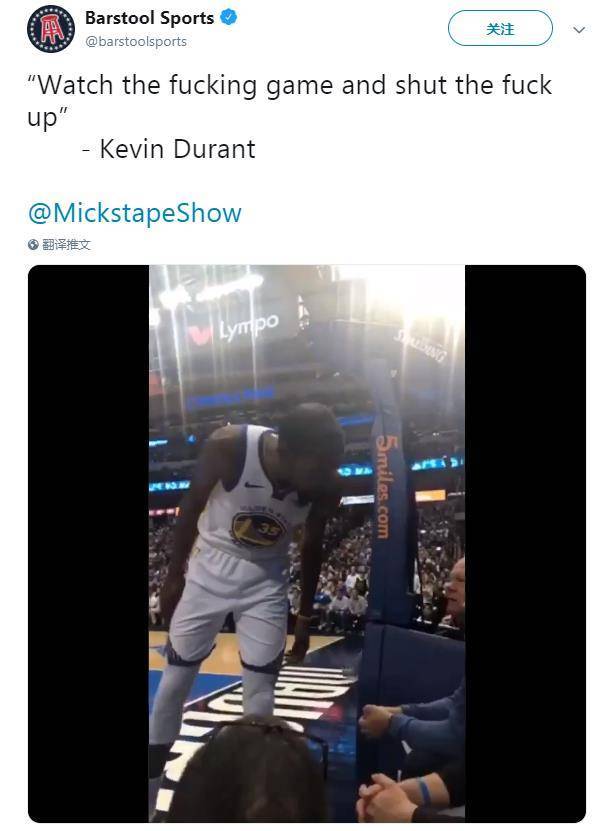Click the Spalding backboard text in video
614x831 pixels.
(x=421, y=345)
